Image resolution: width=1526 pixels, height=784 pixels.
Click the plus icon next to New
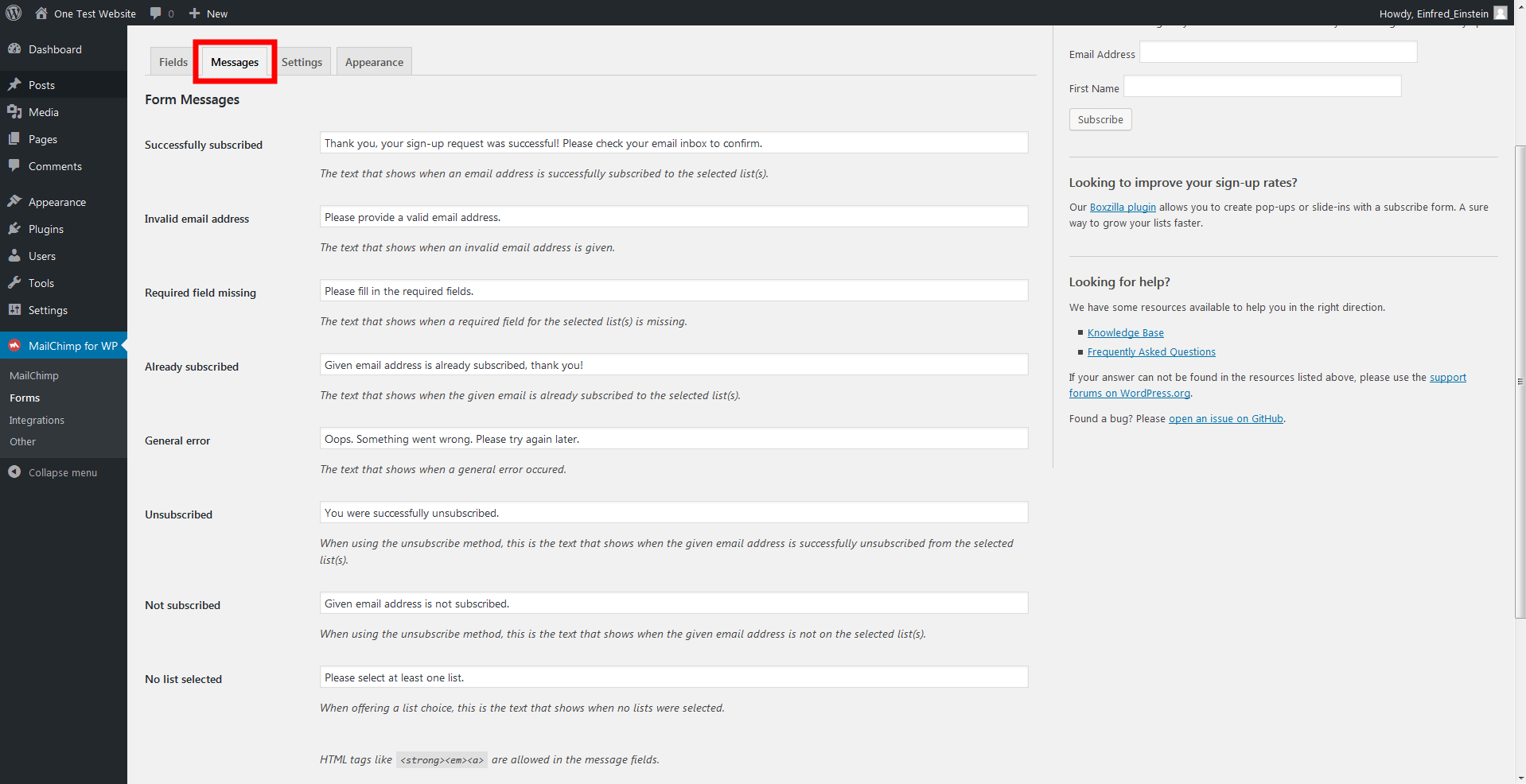tap(194, 14)
